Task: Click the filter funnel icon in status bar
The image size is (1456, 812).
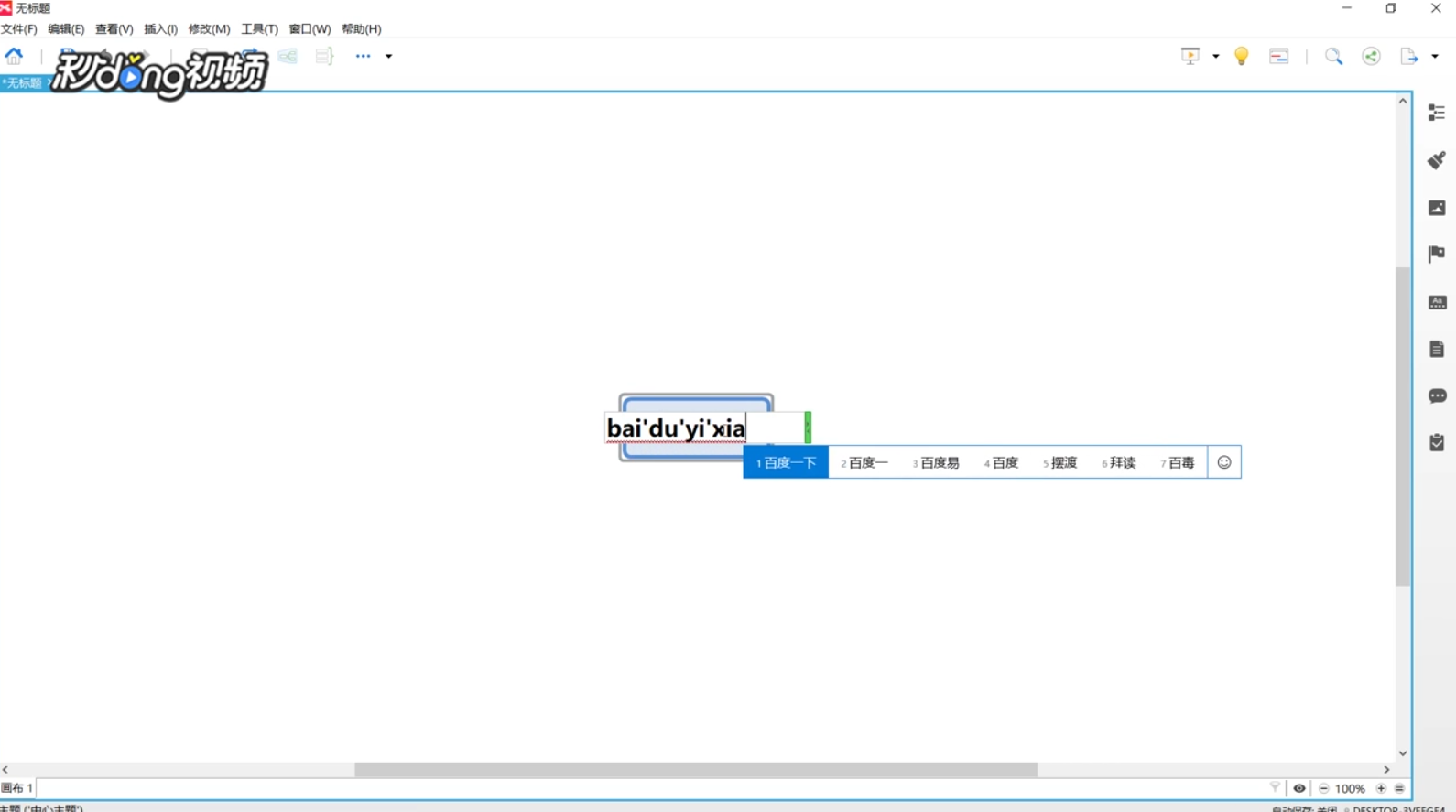Action: coord(1275,787)
